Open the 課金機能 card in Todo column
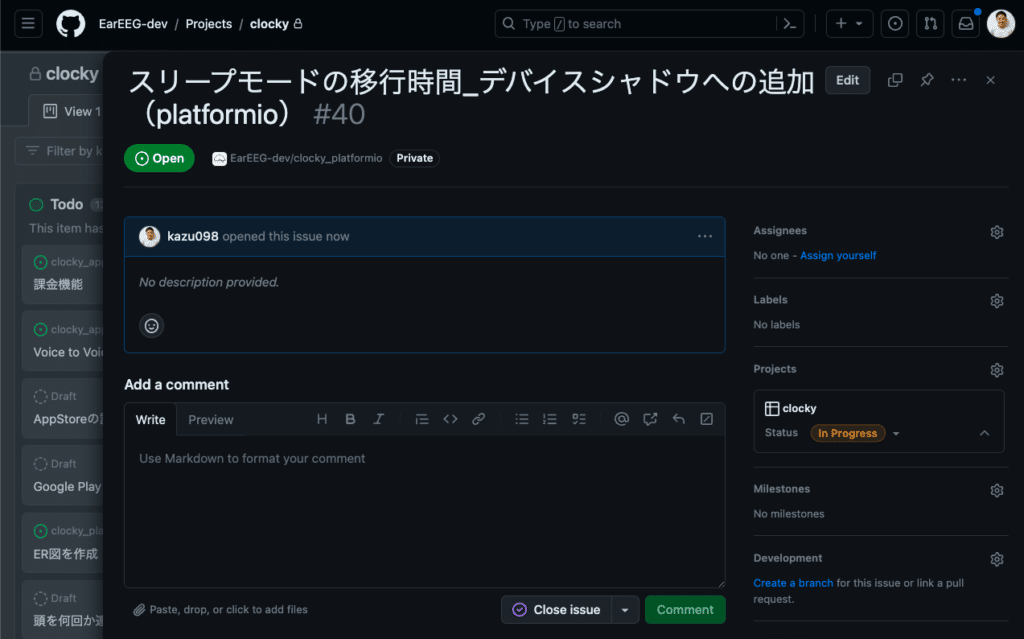Screen dimensions: 1024x639 point(63,274)
